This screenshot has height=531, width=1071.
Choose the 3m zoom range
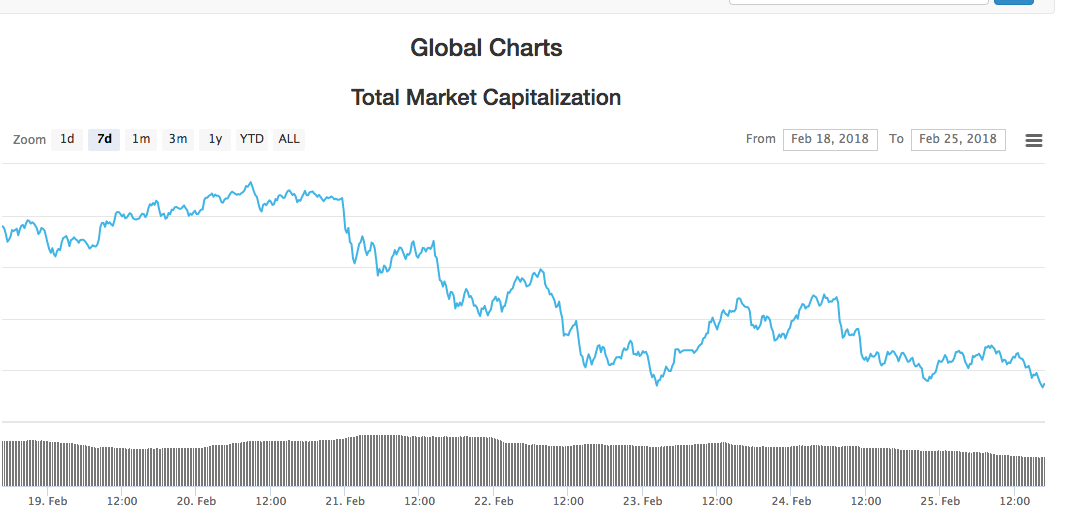coord(178,139)
